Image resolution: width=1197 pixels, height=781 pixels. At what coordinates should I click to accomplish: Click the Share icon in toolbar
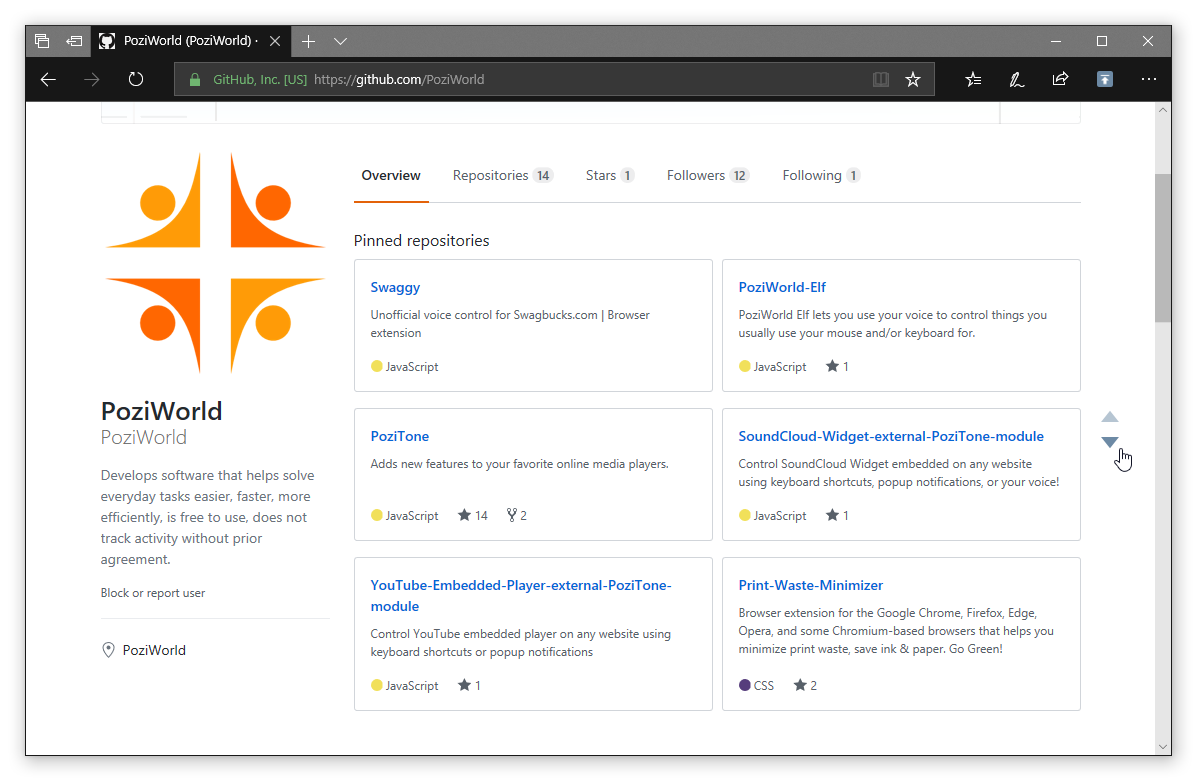tap(1060, 79)
